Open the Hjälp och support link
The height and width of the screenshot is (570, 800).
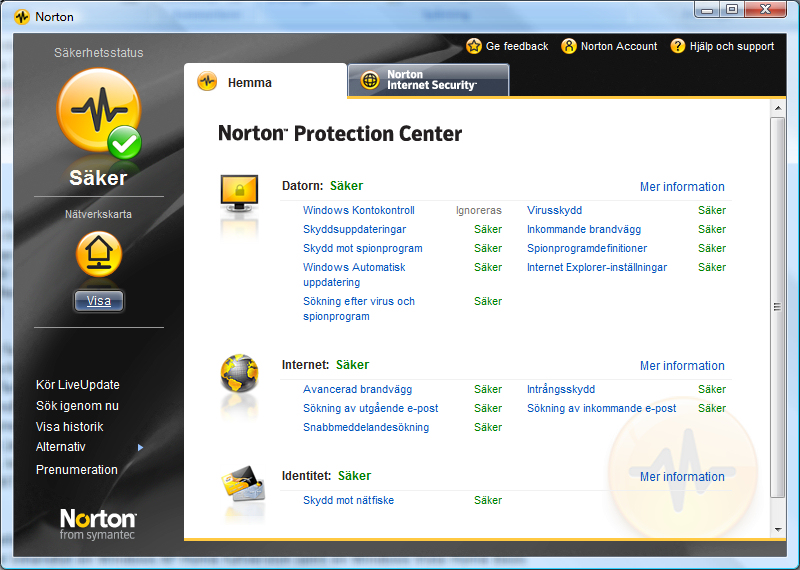(x=732, y=46)
